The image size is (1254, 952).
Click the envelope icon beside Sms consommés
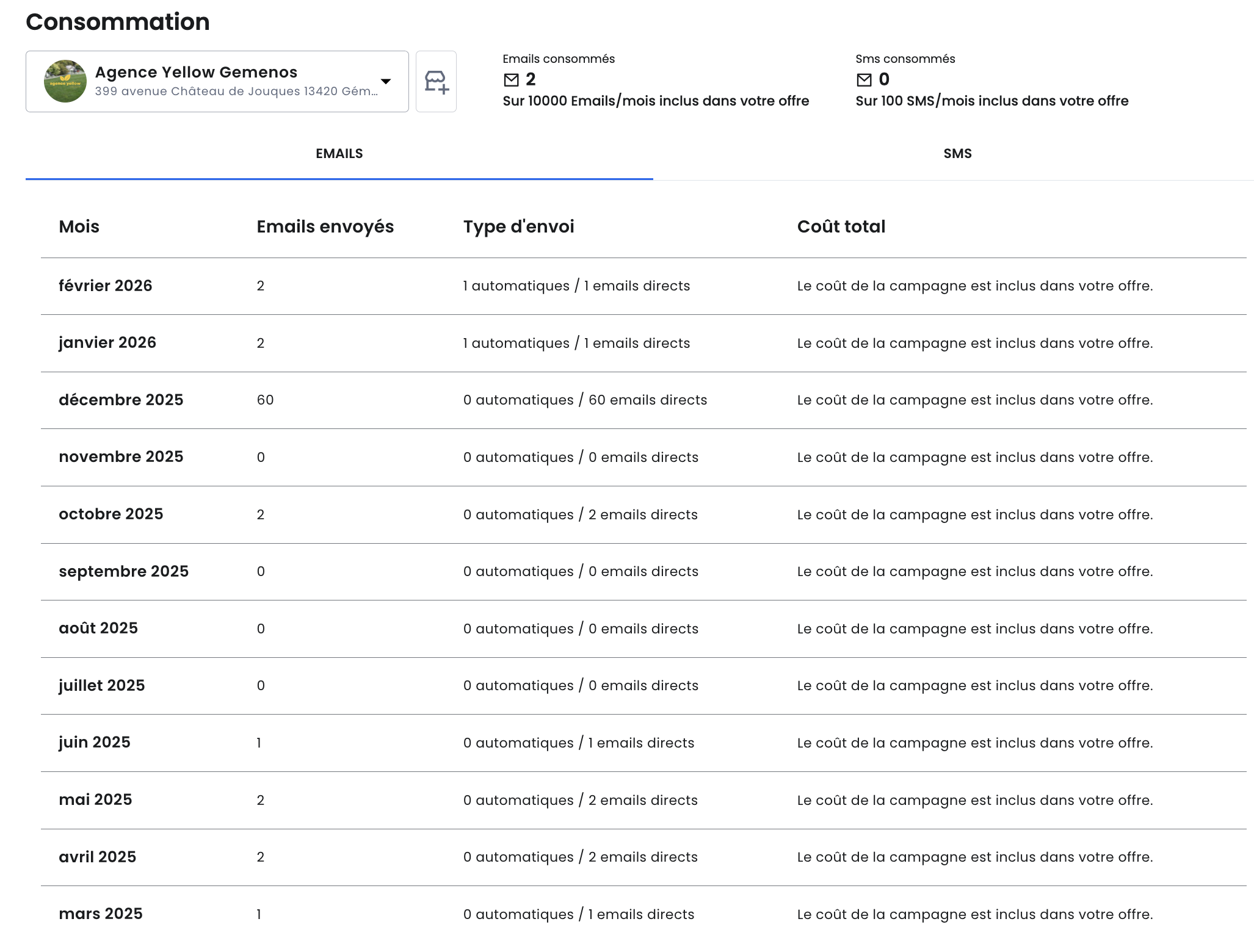click(864, 80)
